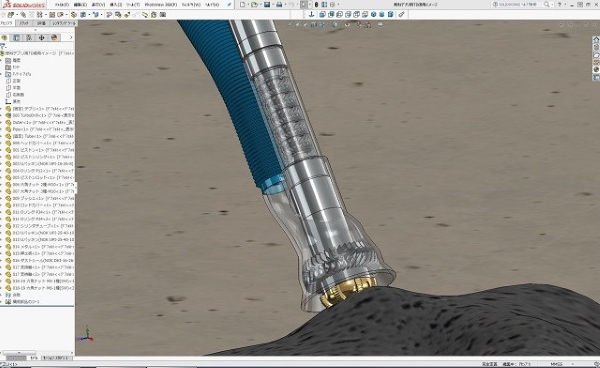Open the PhotoView 360 menu
600x368 pixels.
point(161,5)
